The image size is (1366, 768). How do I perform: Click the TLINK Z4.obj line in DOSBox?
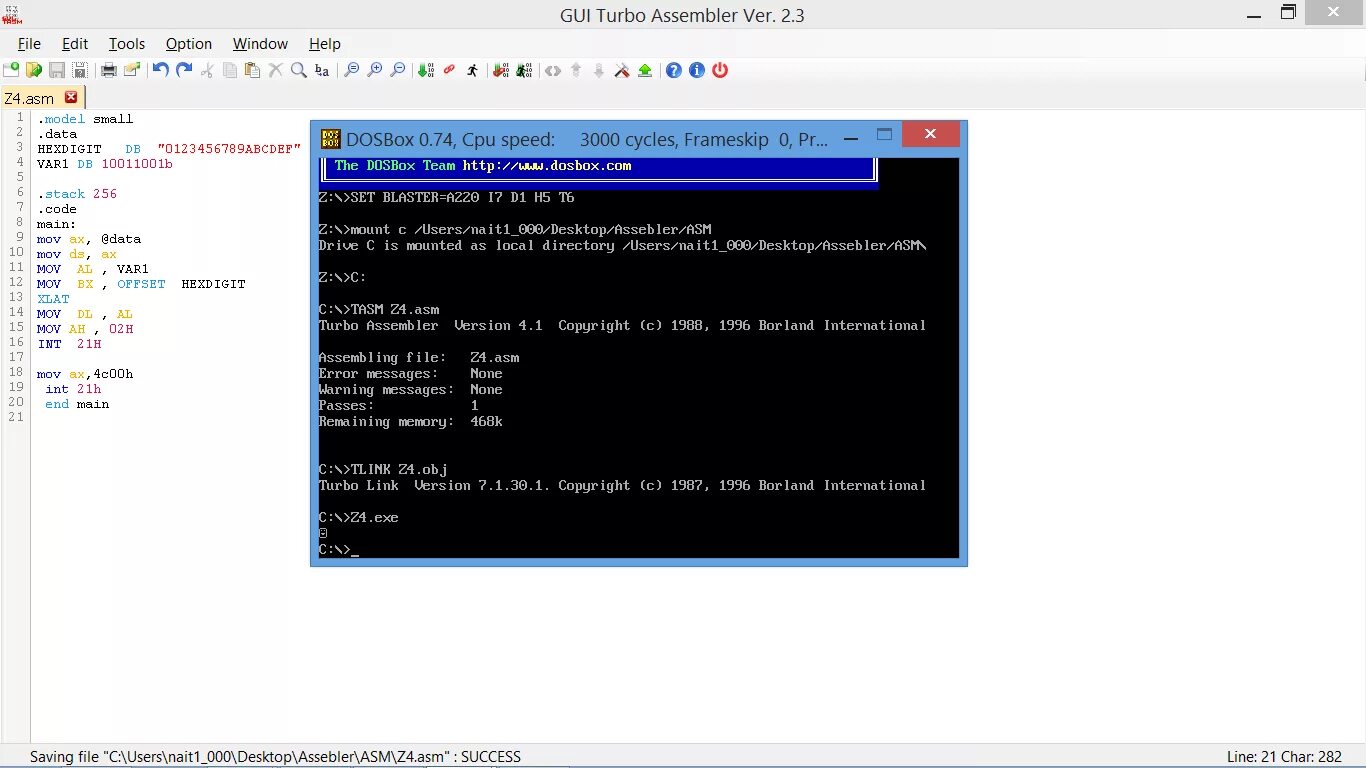click(383, 470)
